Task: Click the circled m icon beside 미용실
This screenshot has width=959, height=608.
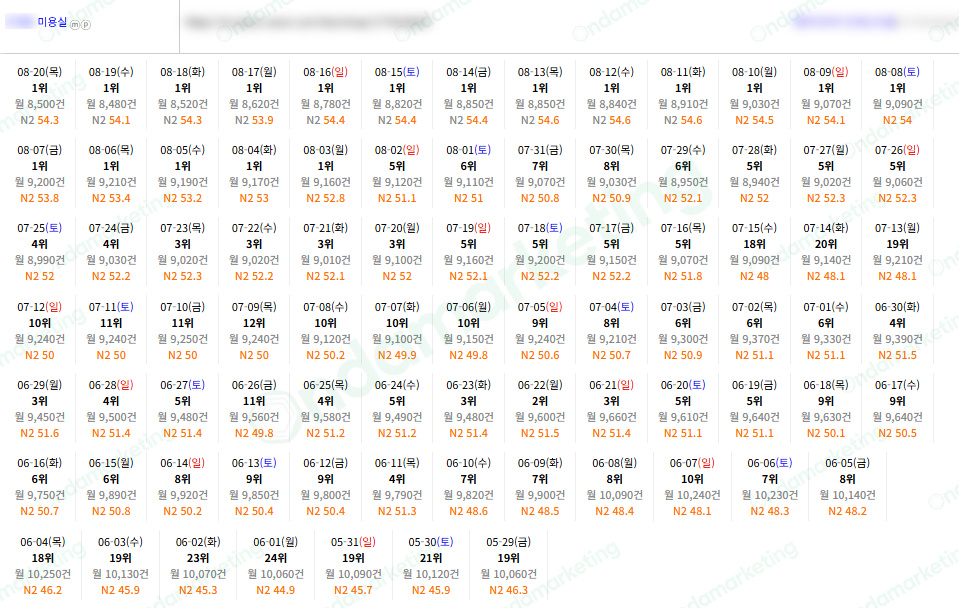Action: 75,25
